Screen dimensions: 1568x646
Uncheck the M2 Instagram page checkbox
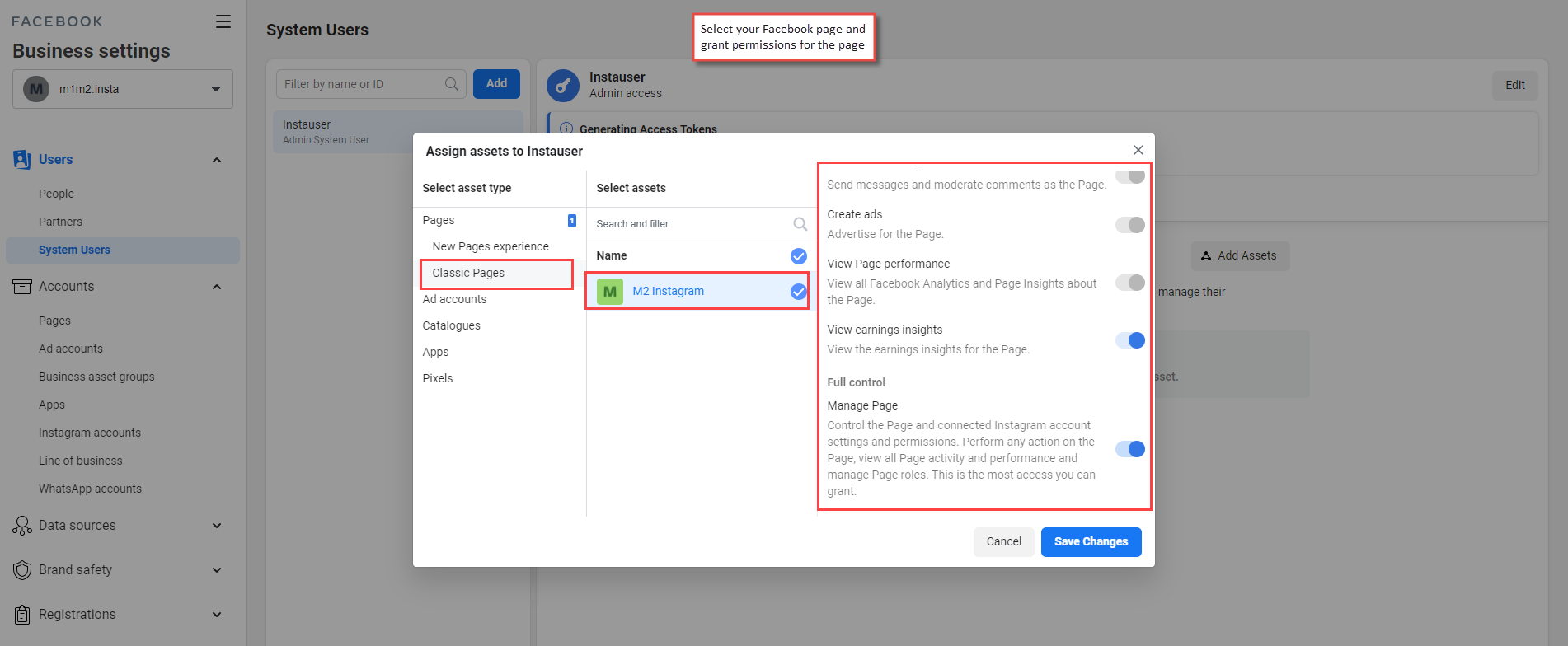click(799, 291)
